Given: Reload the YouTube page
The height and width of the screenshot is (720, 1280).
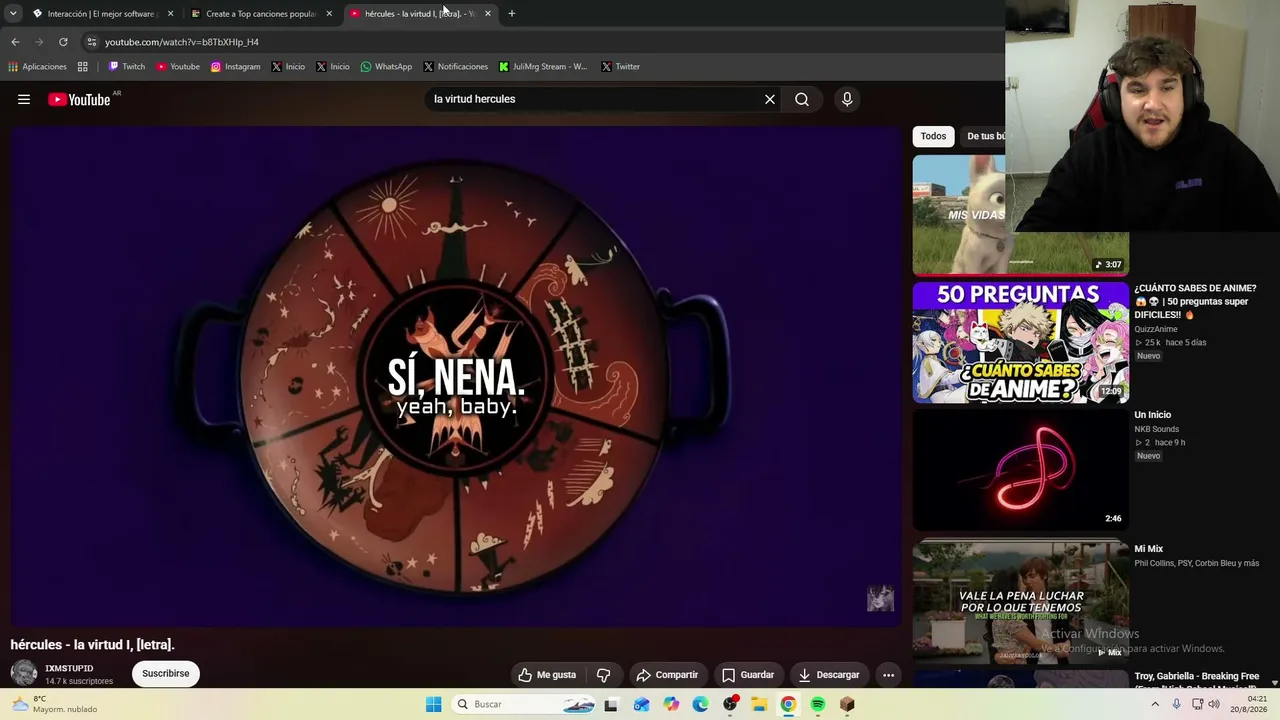Looking at the screenshot, I should tap(63, 42).
